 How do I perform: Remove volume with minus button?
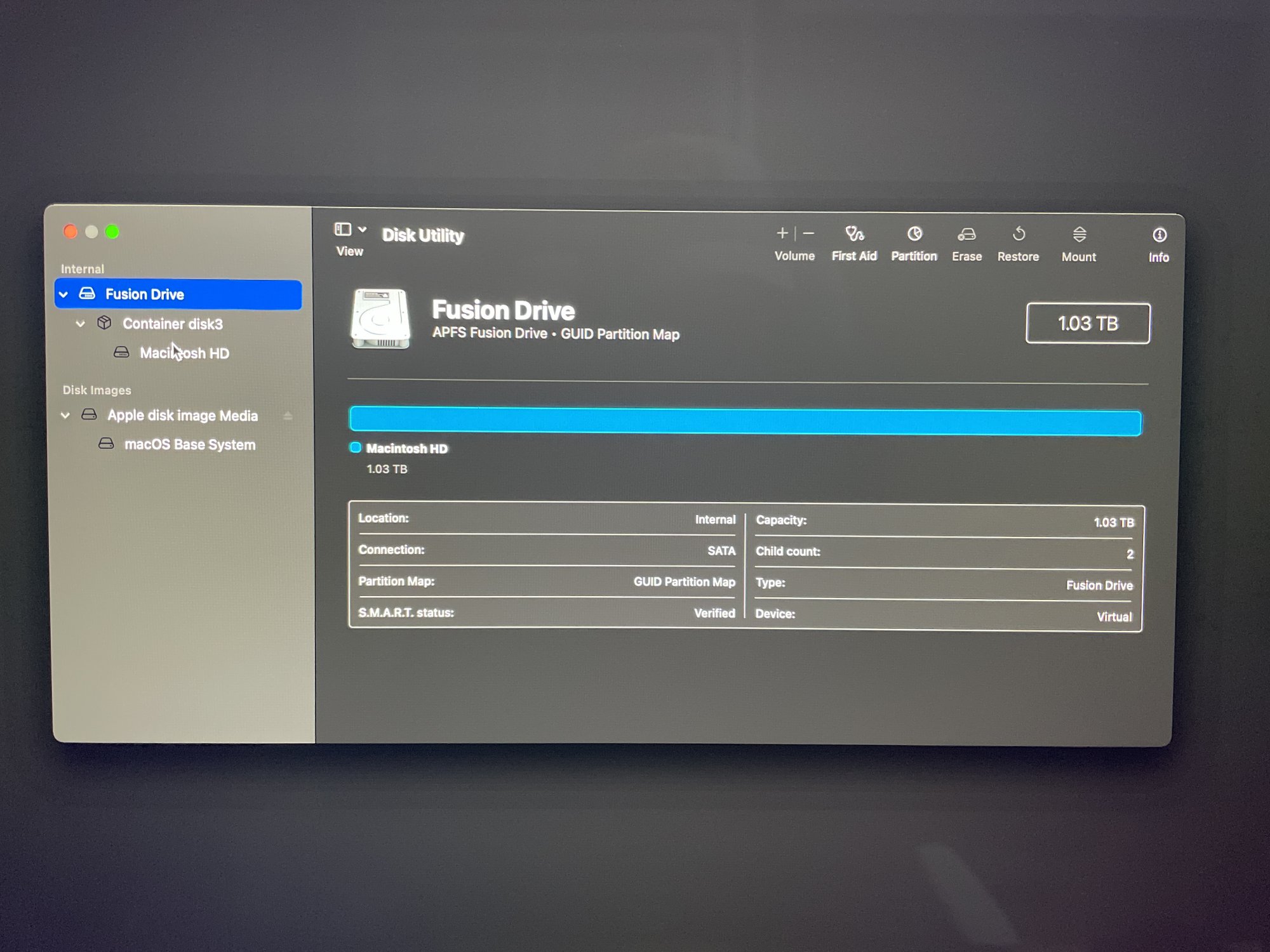pos(808,234)
